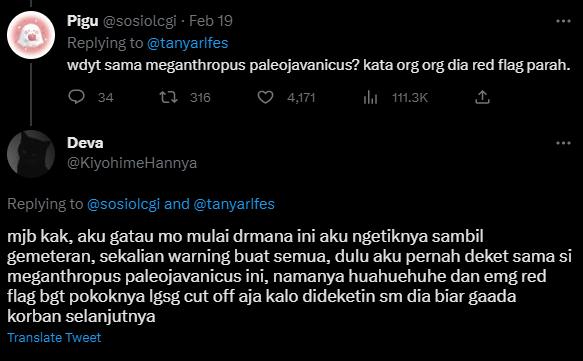Open @sosiolcgi mention in Deva's reply line
The image size is (583, 361).
tap(123, 204)
